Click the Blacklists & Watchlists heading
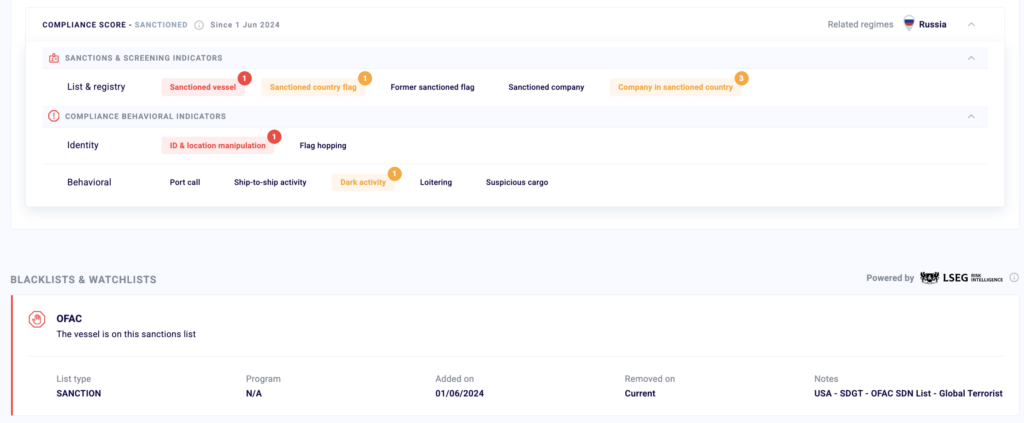Viewport: 1024px width, 423px height. 83,279
